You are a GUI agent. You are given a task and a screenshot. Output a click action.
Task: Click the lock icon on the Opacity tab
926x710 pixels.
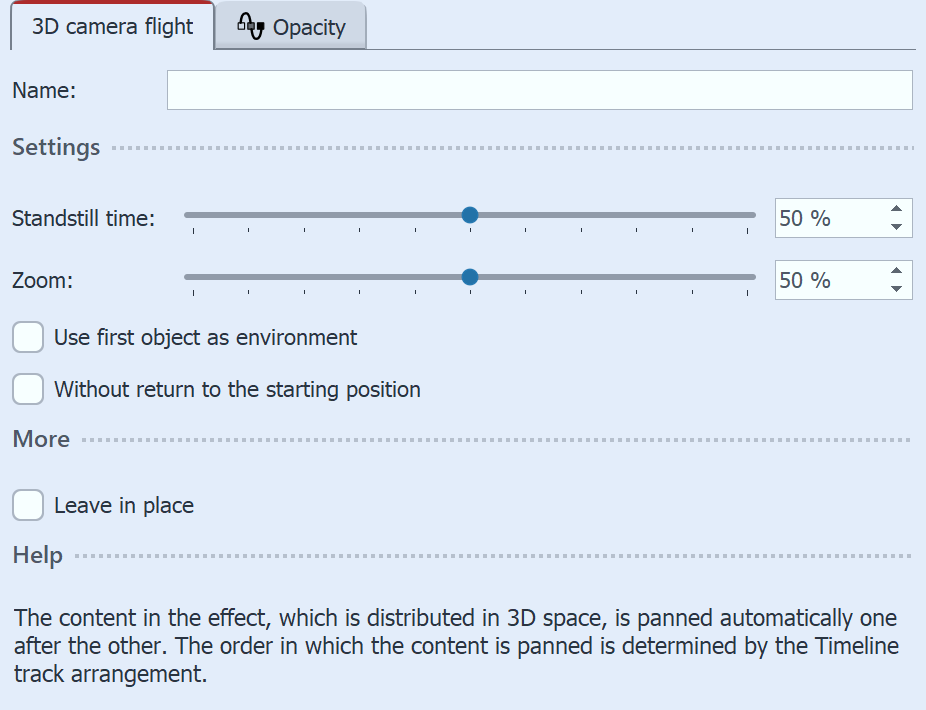coord(250,27)
